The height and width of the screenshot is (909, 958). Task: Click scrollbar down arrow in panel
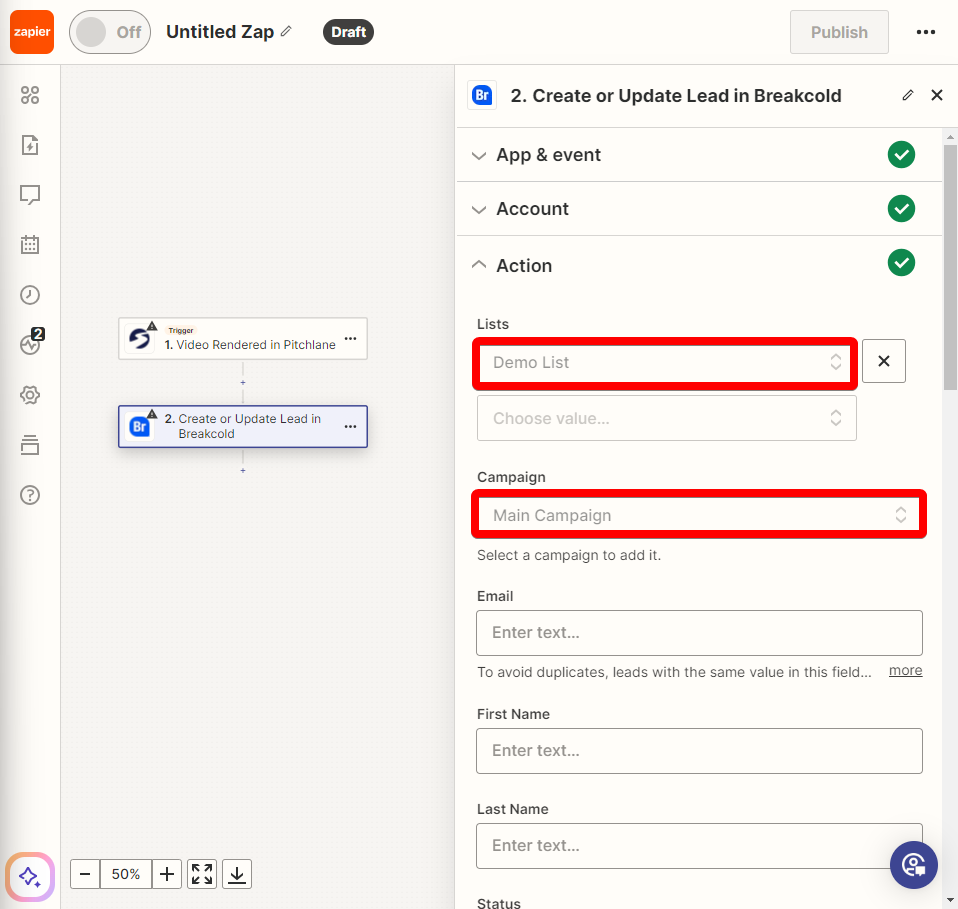click(x=950, y=900)
